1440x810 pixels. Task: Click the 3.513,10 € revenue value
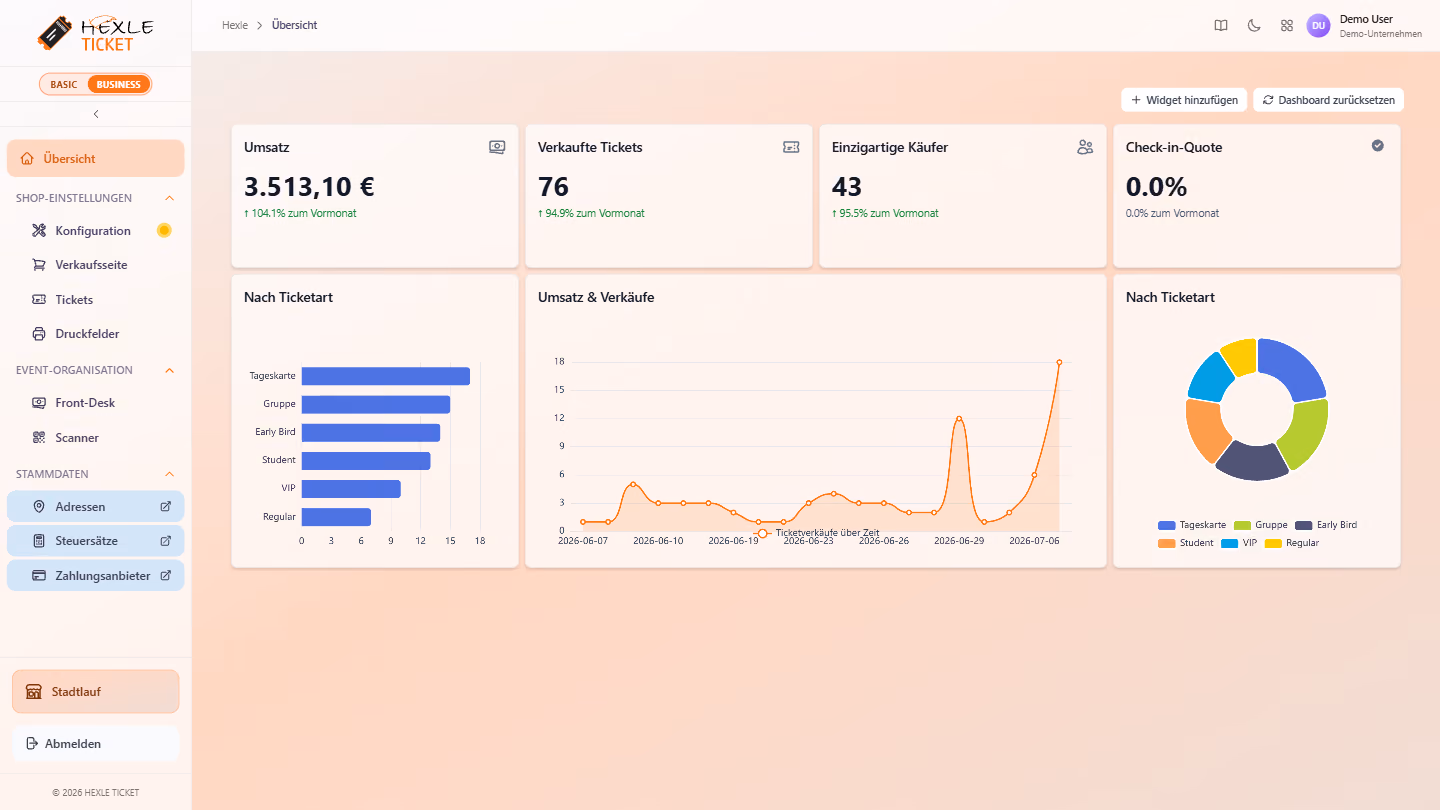click(x=309, y=187)
